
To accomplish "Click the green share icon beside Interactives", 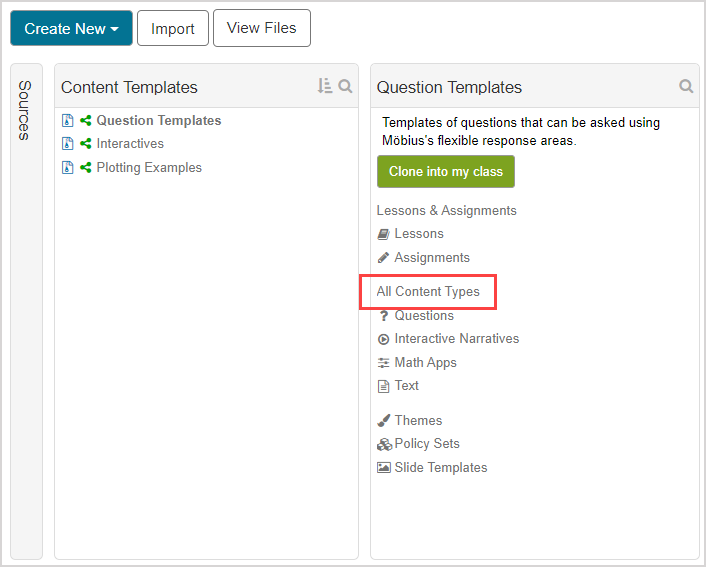I will (86, 144).
